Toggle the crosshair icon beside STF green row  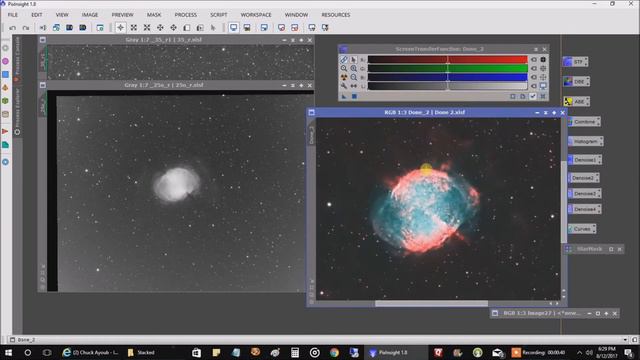pos(543,69)
